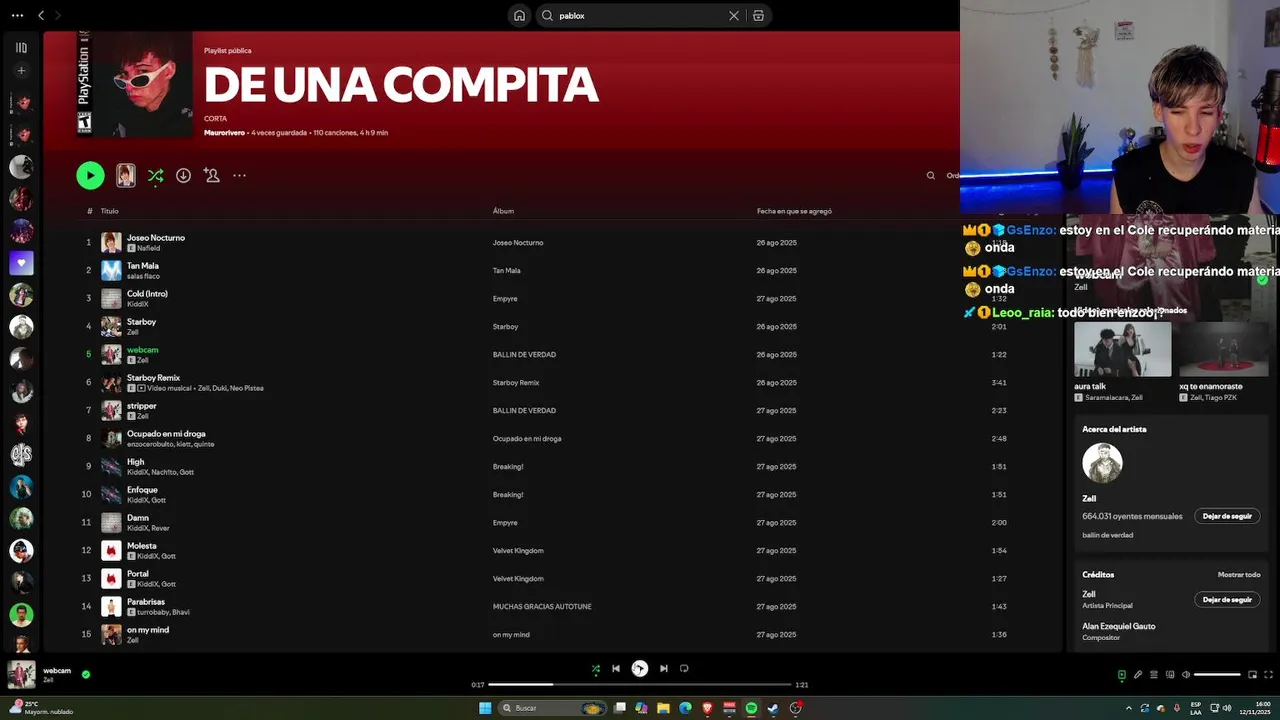Skip to the previous track
The image size is (1280, 720).
tap(616, 669)
